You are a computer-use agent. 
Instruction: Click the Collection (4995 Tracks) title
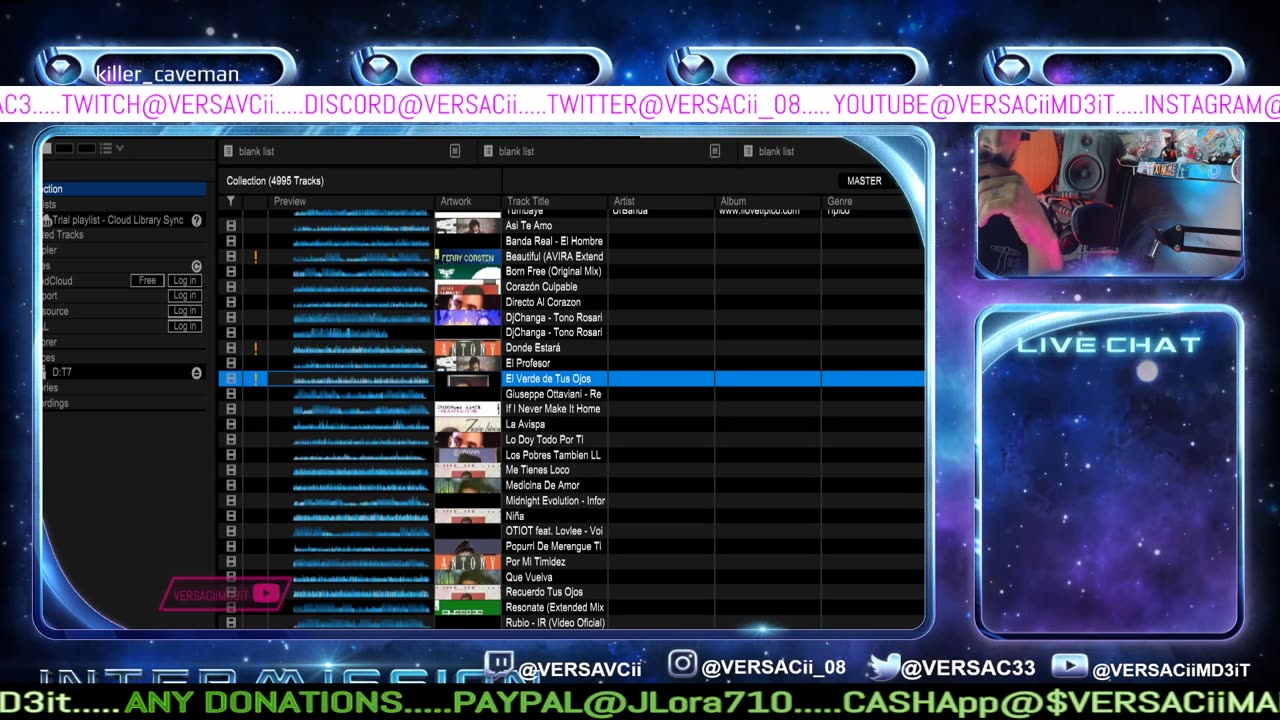pos(275,181)
